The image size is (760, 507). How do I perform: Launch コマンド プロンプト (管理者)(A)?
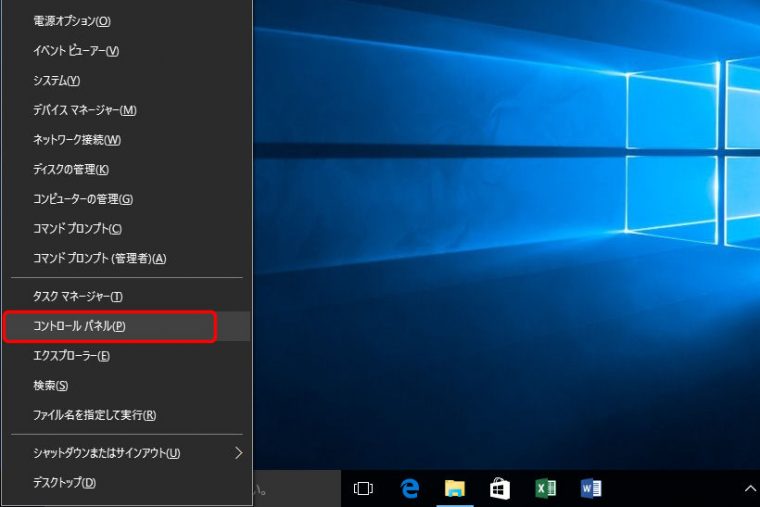click(x=127, y=258)
